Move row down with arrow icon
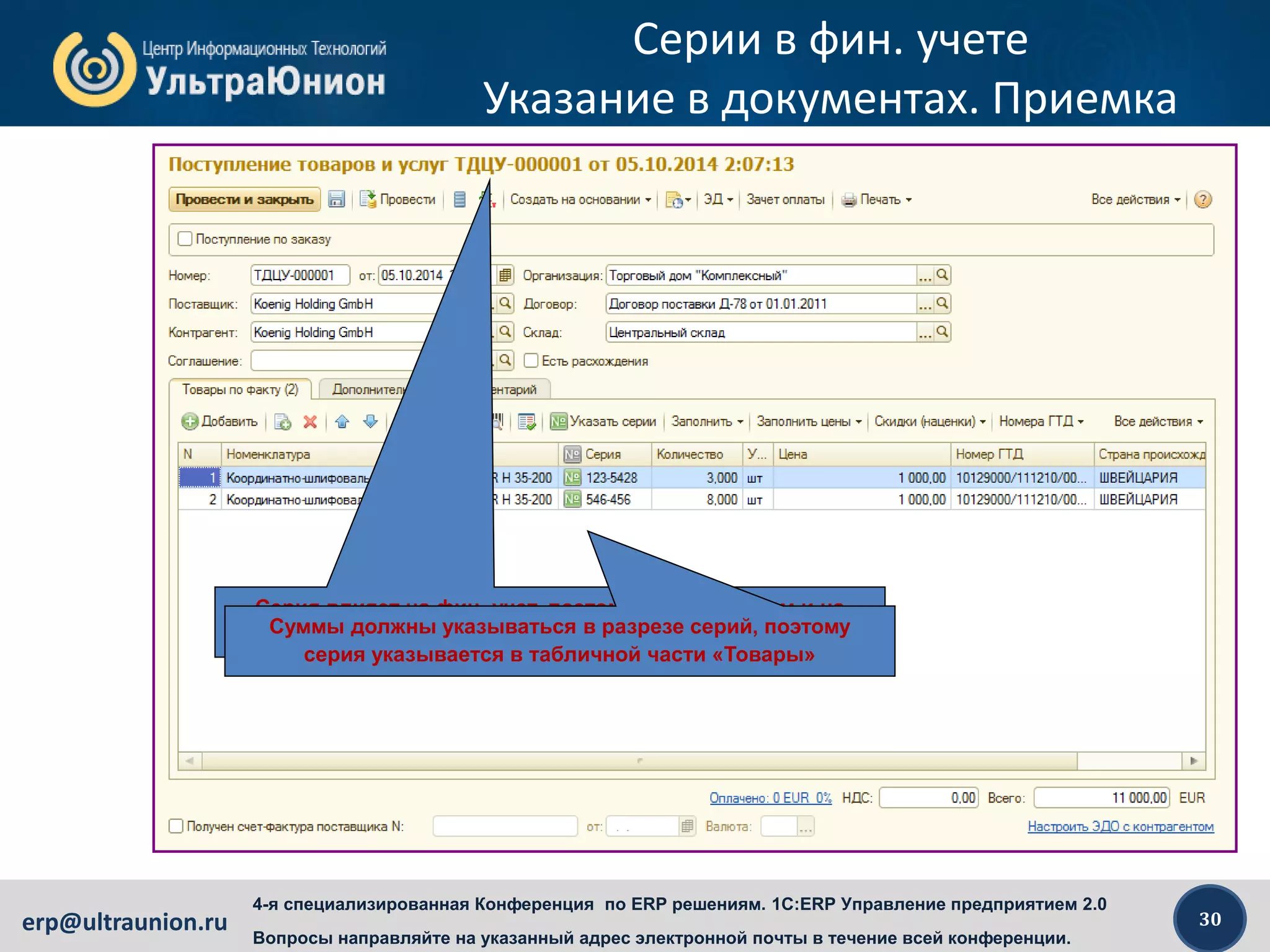Screen dimensions: 1270x952 tap(370, 421)
